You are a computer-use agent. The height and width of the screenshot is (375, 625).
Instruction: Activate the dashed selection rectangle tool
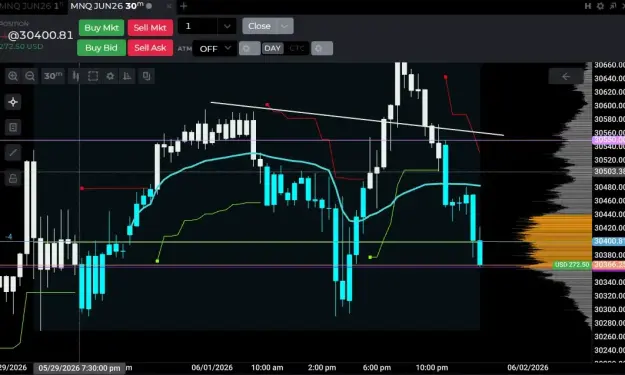tap(93, 76)
